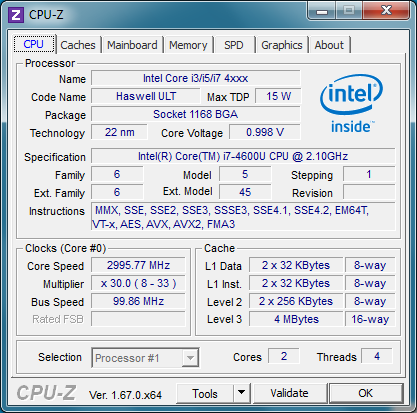Click the L1 Data 8-way associativity
Viewport: 417px width, 413px height.
[370, 265]
